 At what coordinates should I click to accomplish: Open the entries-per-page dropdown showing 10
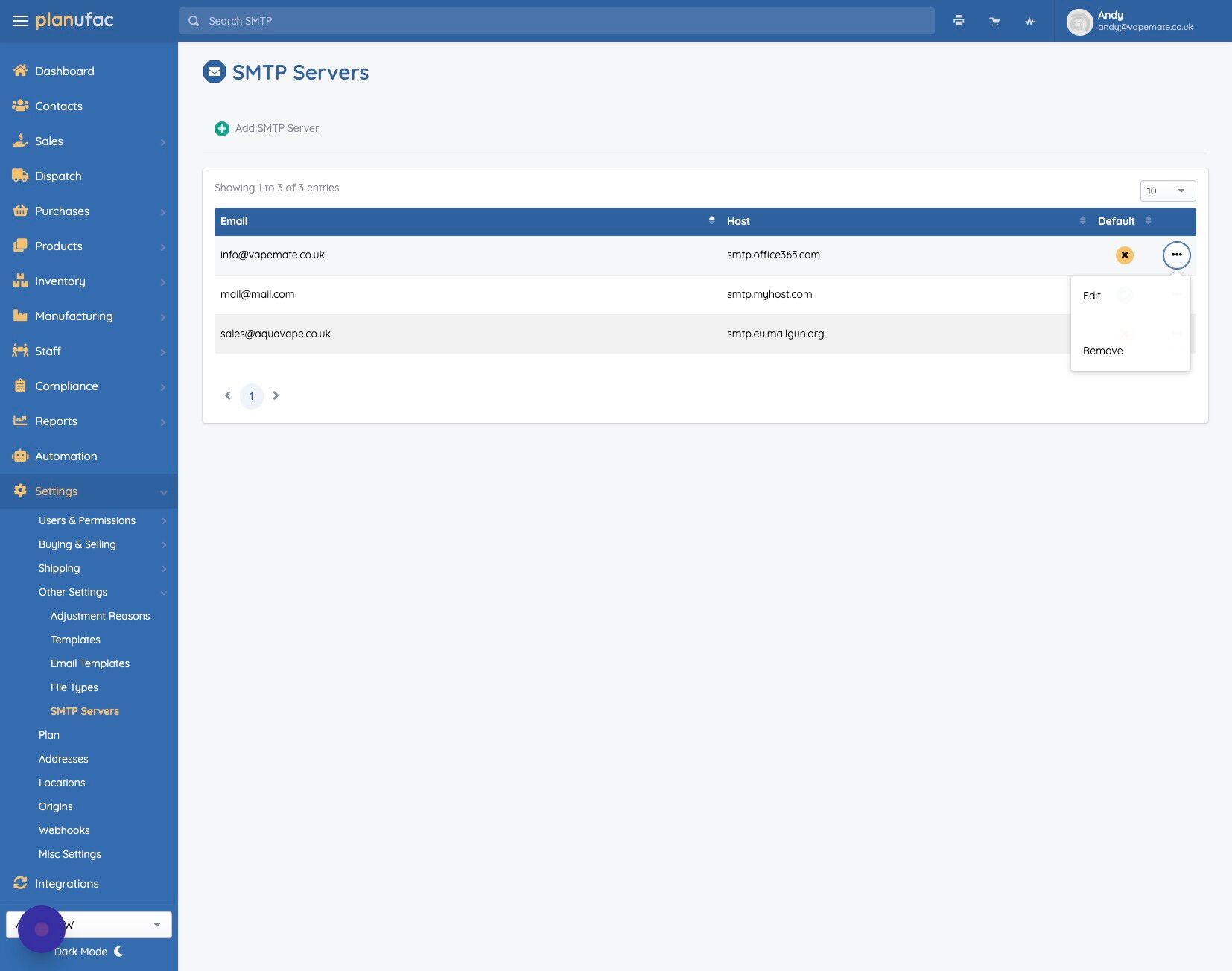point(1167,191)
